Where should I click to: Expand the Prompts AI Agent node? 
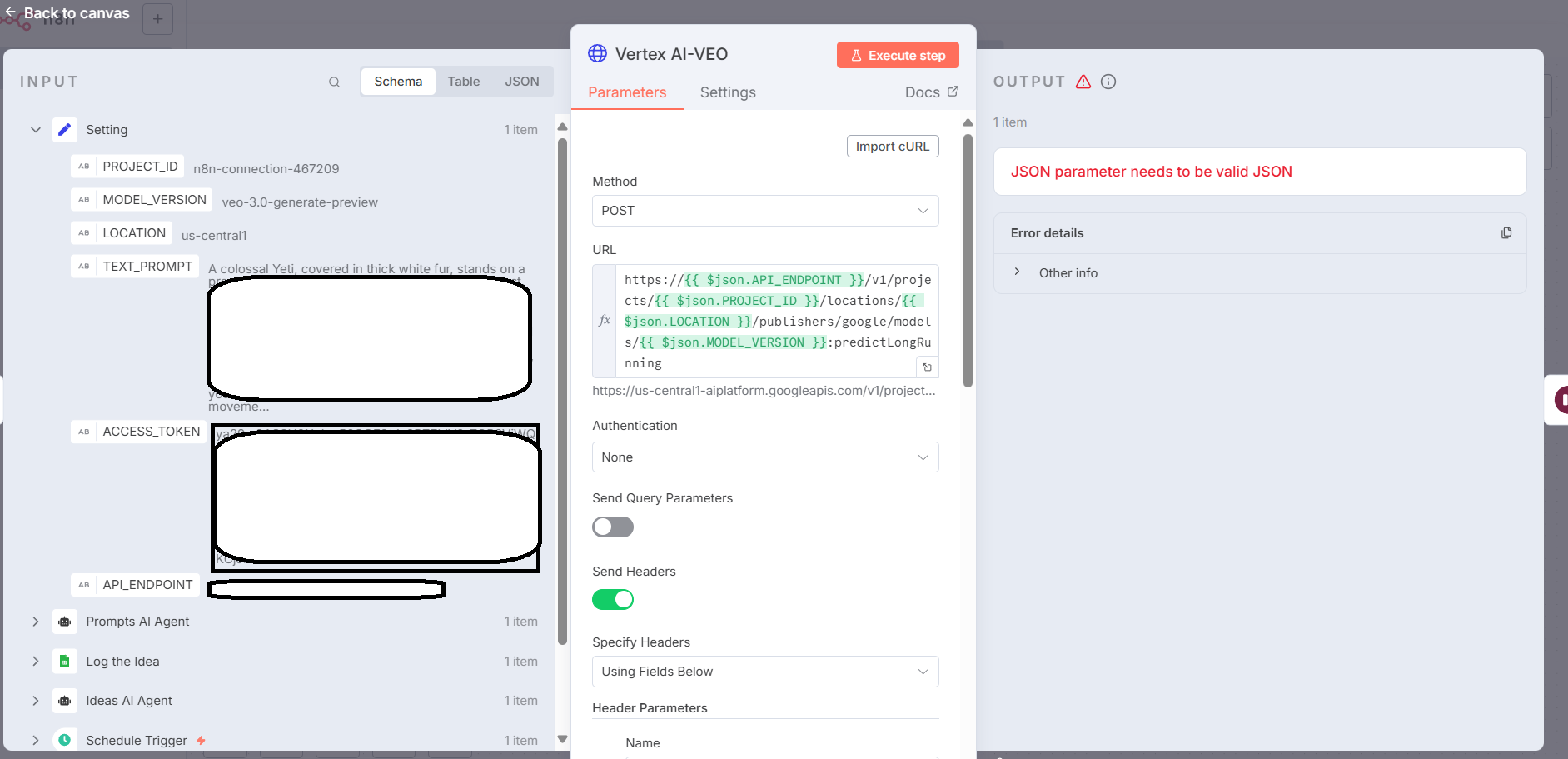[36, 622]
